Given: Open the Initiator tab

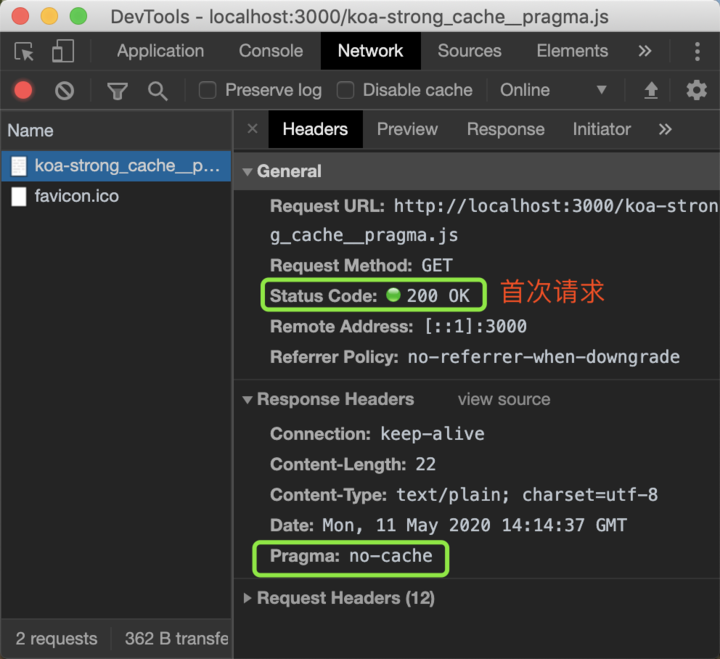Looking at the screenshot, I should click(602, 129).
